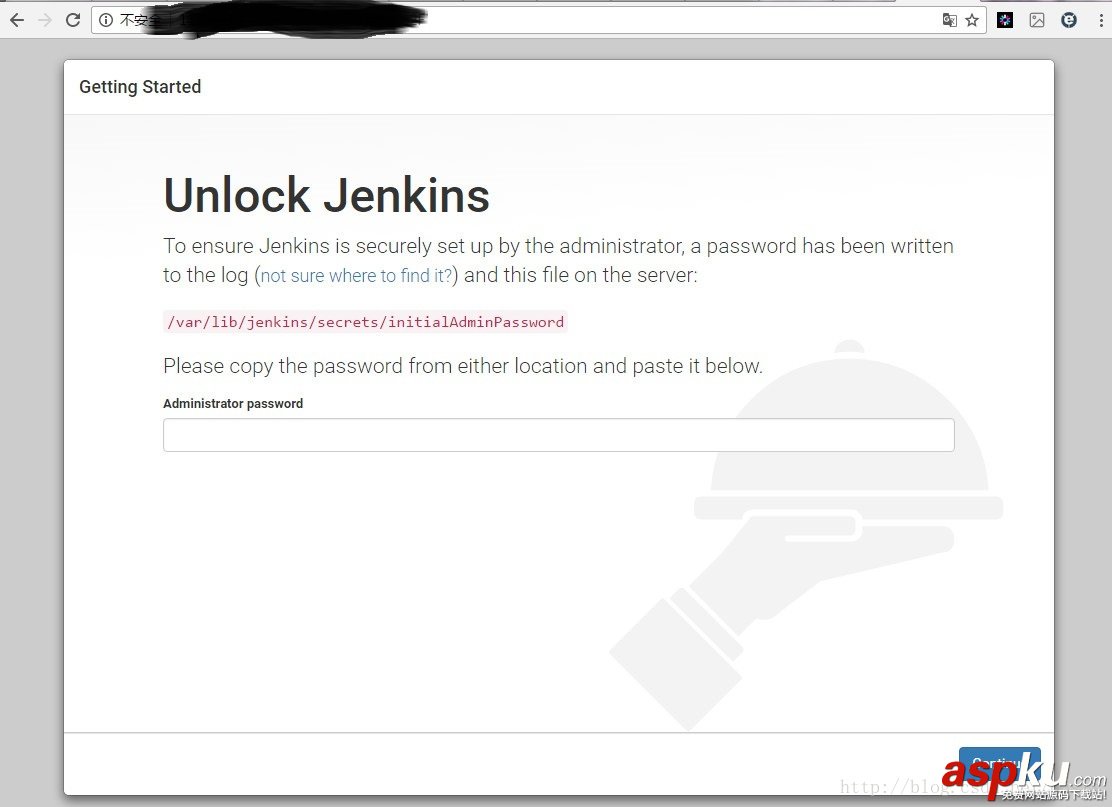The width and height of the screenshot is (1112, 807).
Task: Open the round blue 'e' extension icon
Action: click(x=1069, y=20)
